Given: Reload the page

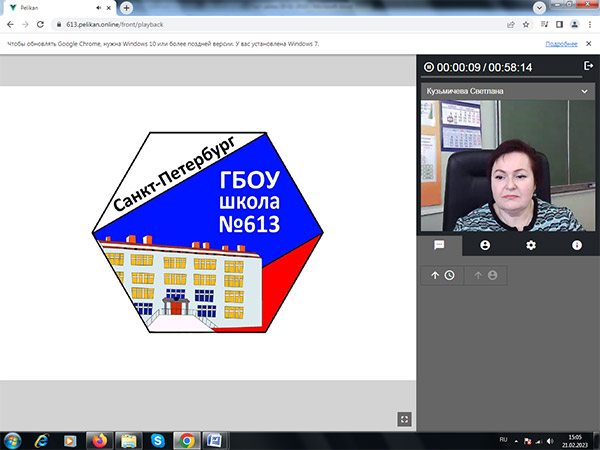Looking at the screenshot, I should pyautogui.click(x=40, y=24).
